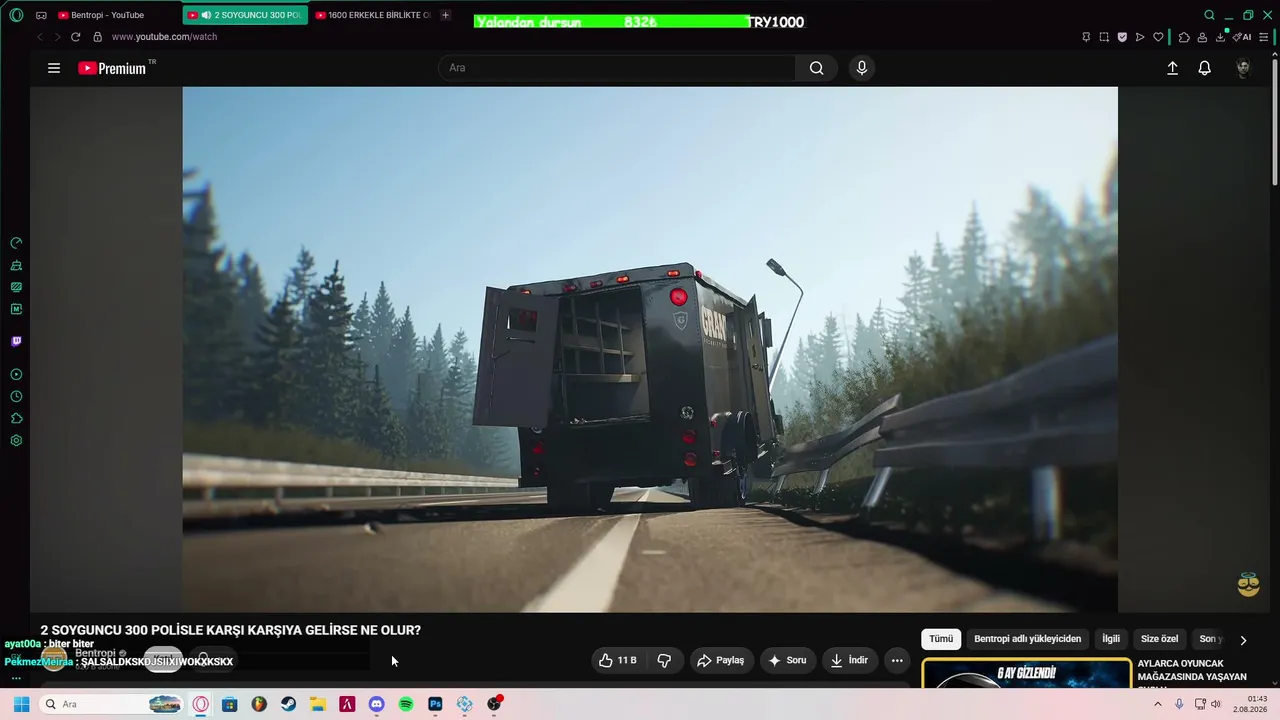
Task: Open Spotify from the taskbar
Action: pyautogui.click(x=406, y=704)
